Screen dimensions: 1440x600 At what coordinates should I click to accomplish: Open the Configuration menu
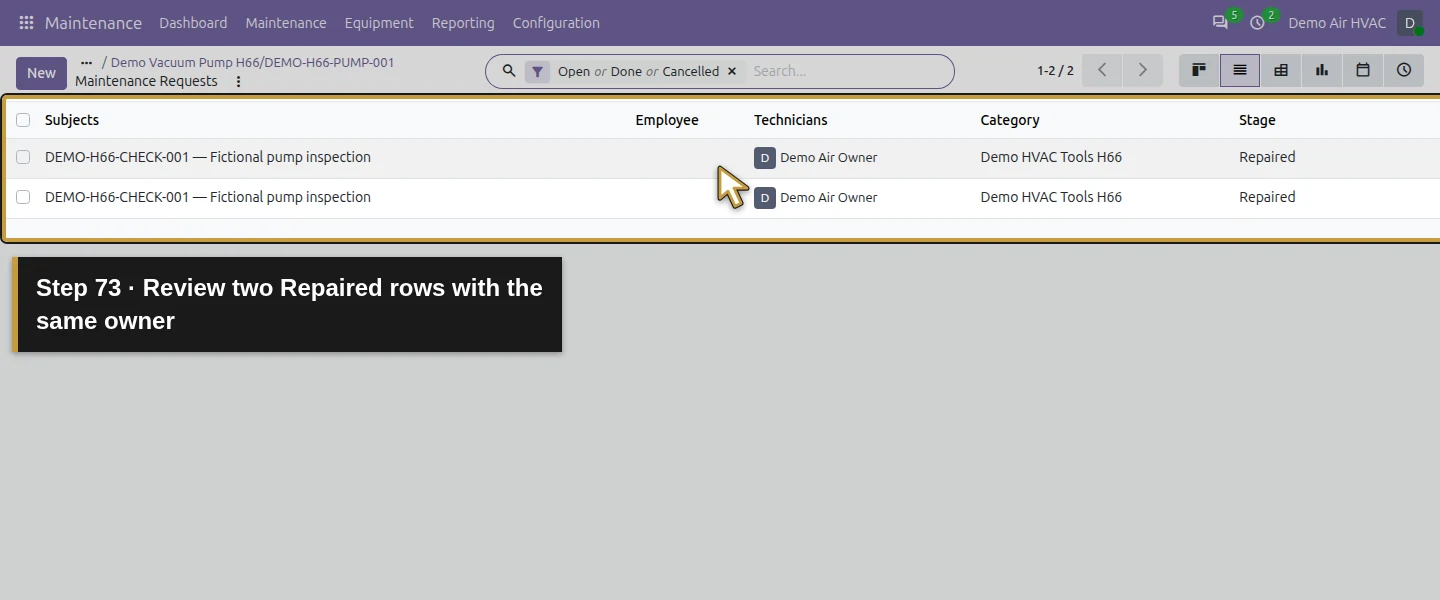pyautogui.click(x=556, y=22)
